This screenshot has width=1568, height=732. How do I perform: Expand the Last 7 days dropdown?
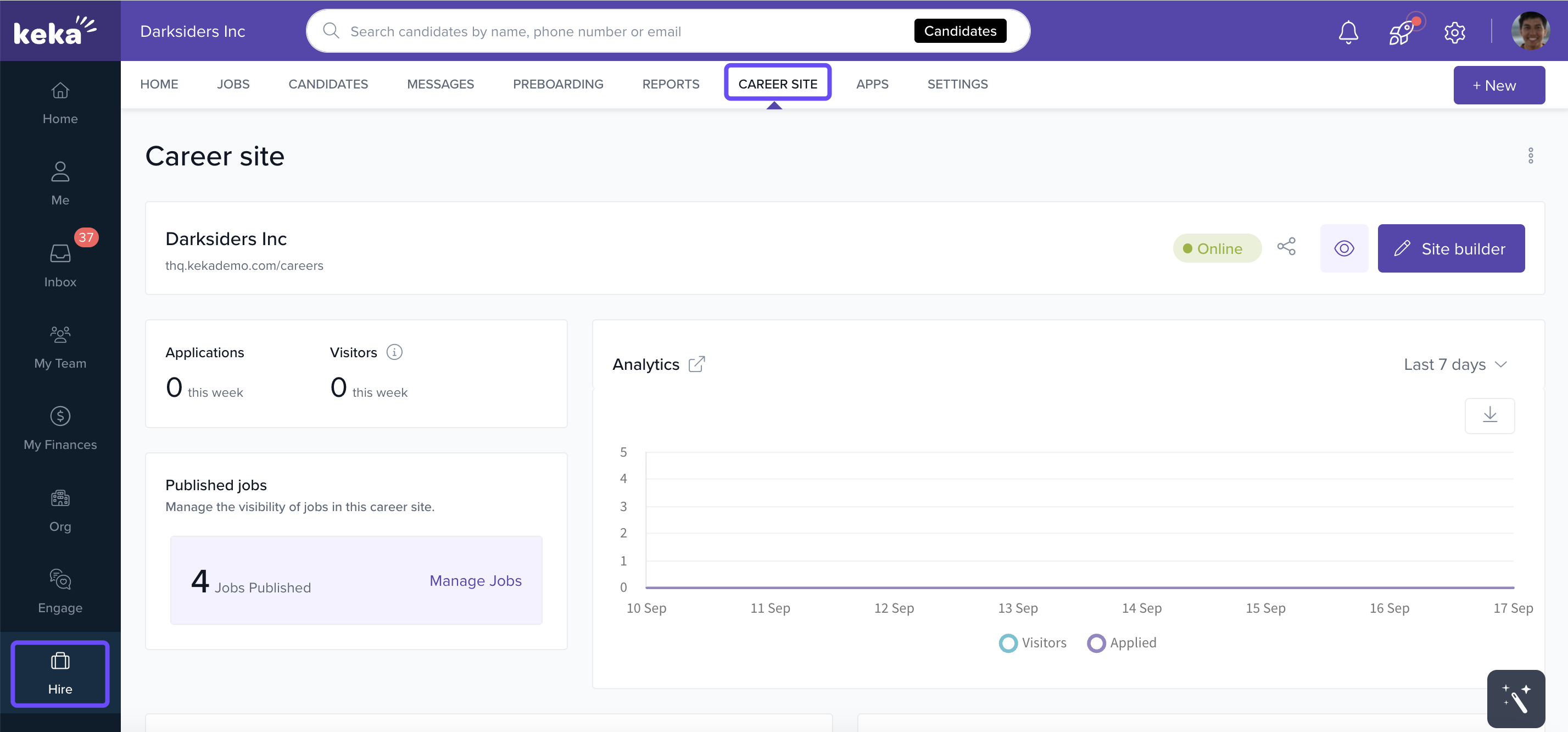tap(1455, 364)
